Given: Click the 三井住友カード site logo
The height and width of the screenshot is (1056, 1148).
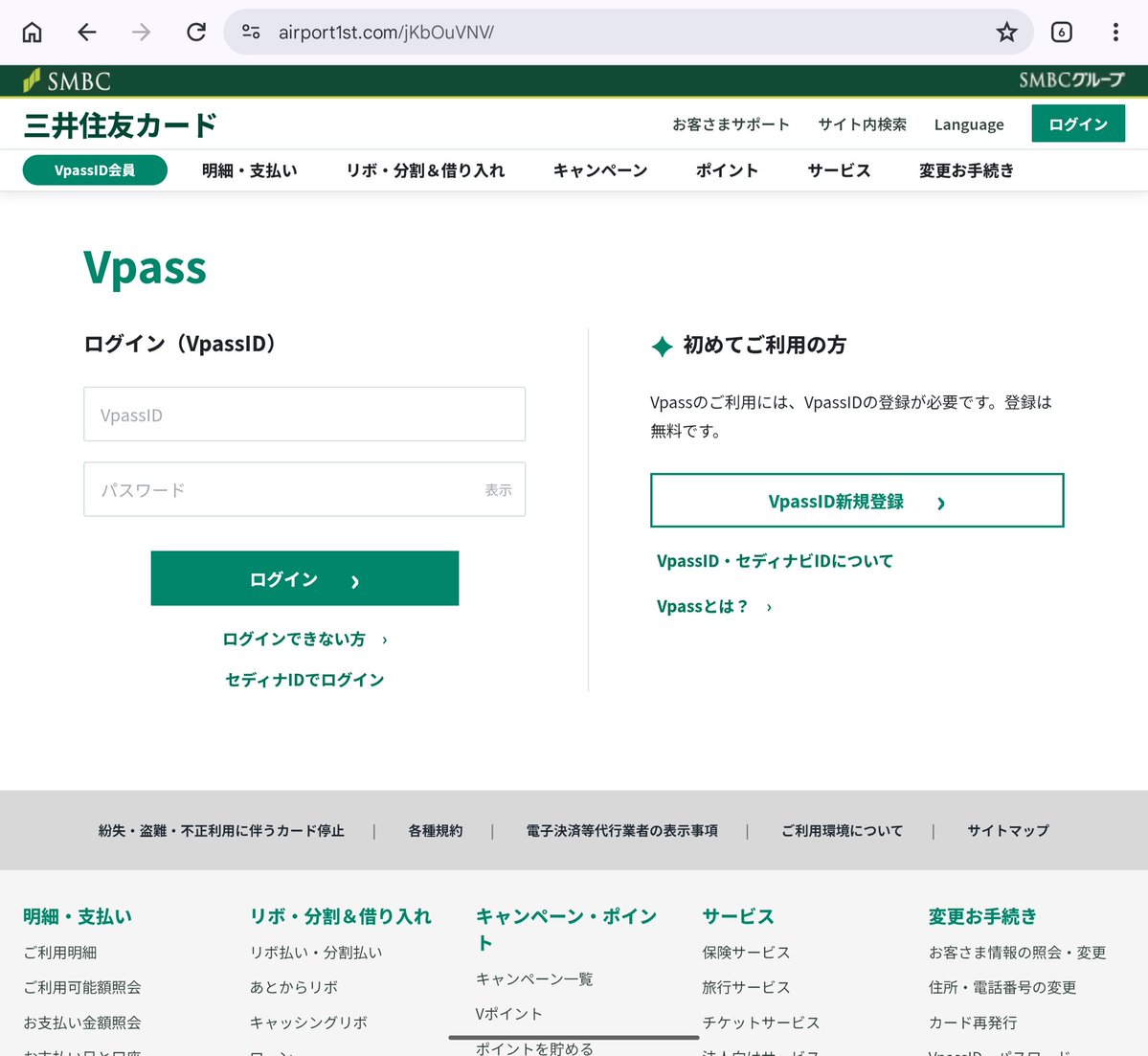Looking at the screenshot, I should point(120,125).
